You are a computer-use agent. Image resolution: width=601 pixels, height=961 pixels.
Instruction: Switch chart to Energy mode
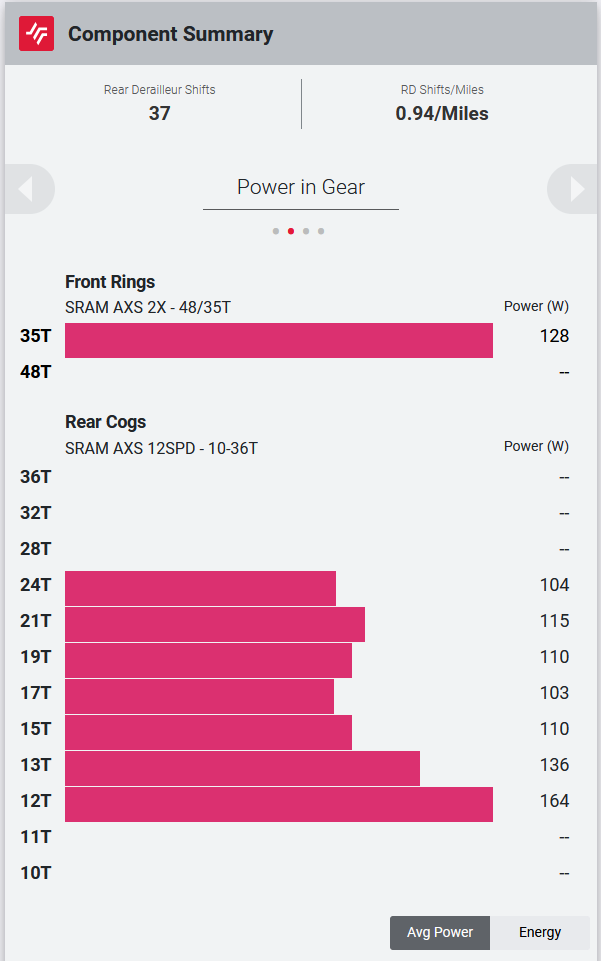tap(540, 932)
